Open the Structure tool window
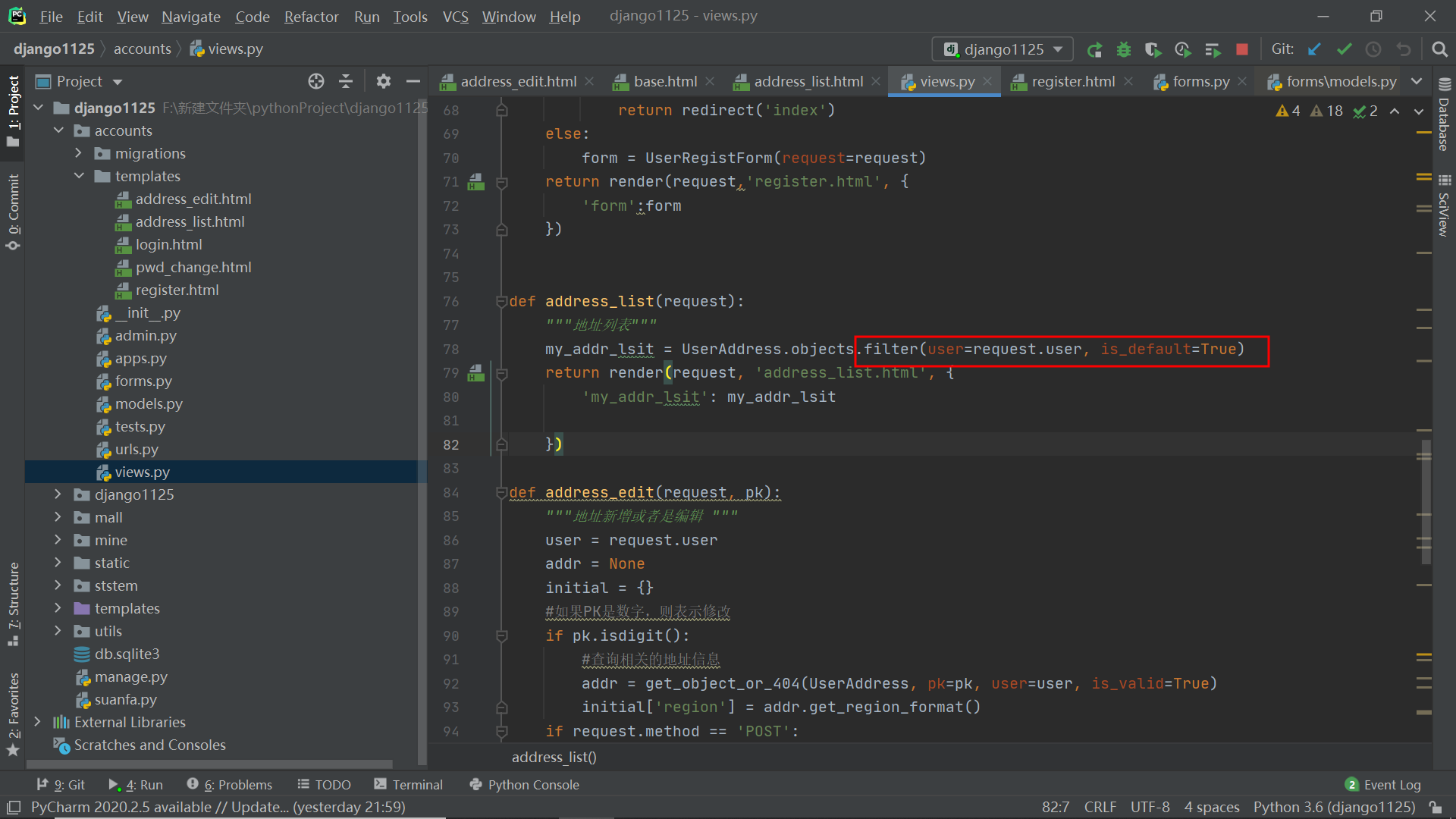1456x819 pixels. (x=13, y=604)
